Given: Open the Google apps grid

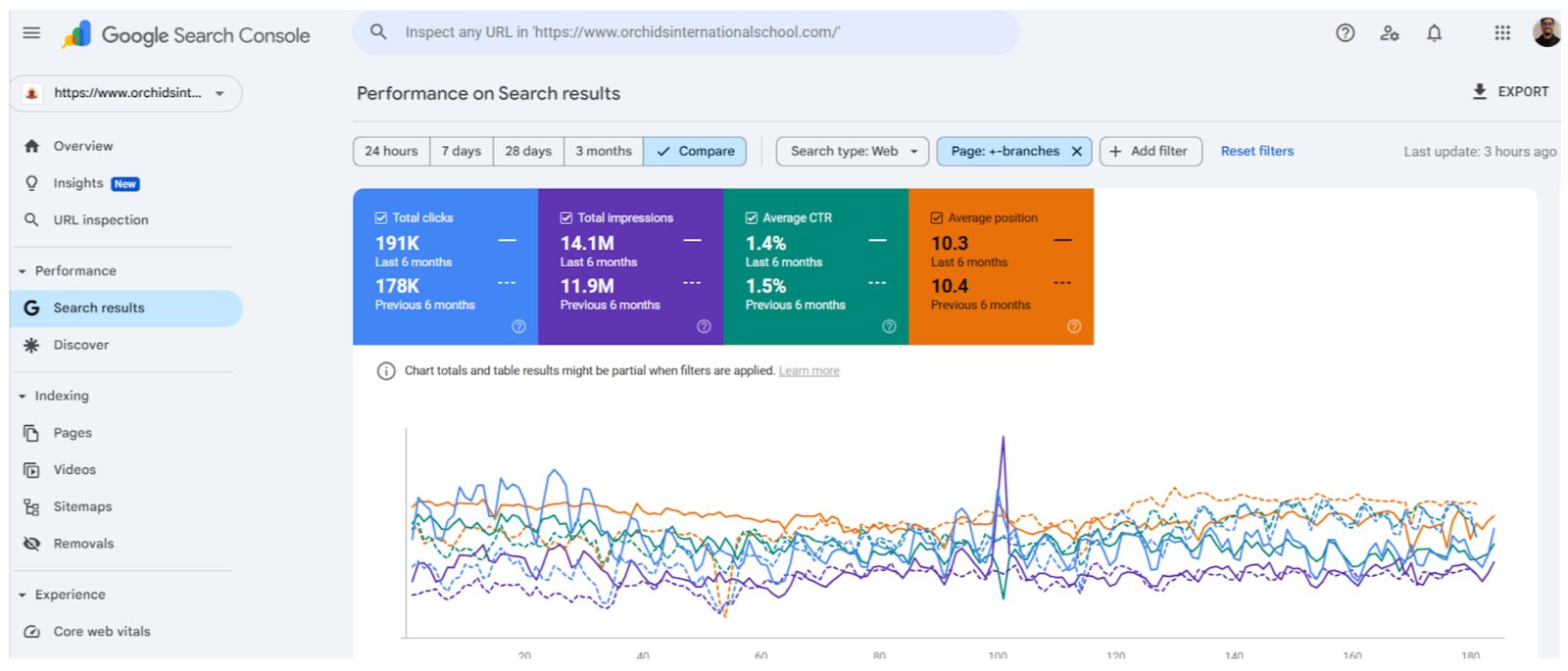Looking at the screenshot, I should 1501,33.
